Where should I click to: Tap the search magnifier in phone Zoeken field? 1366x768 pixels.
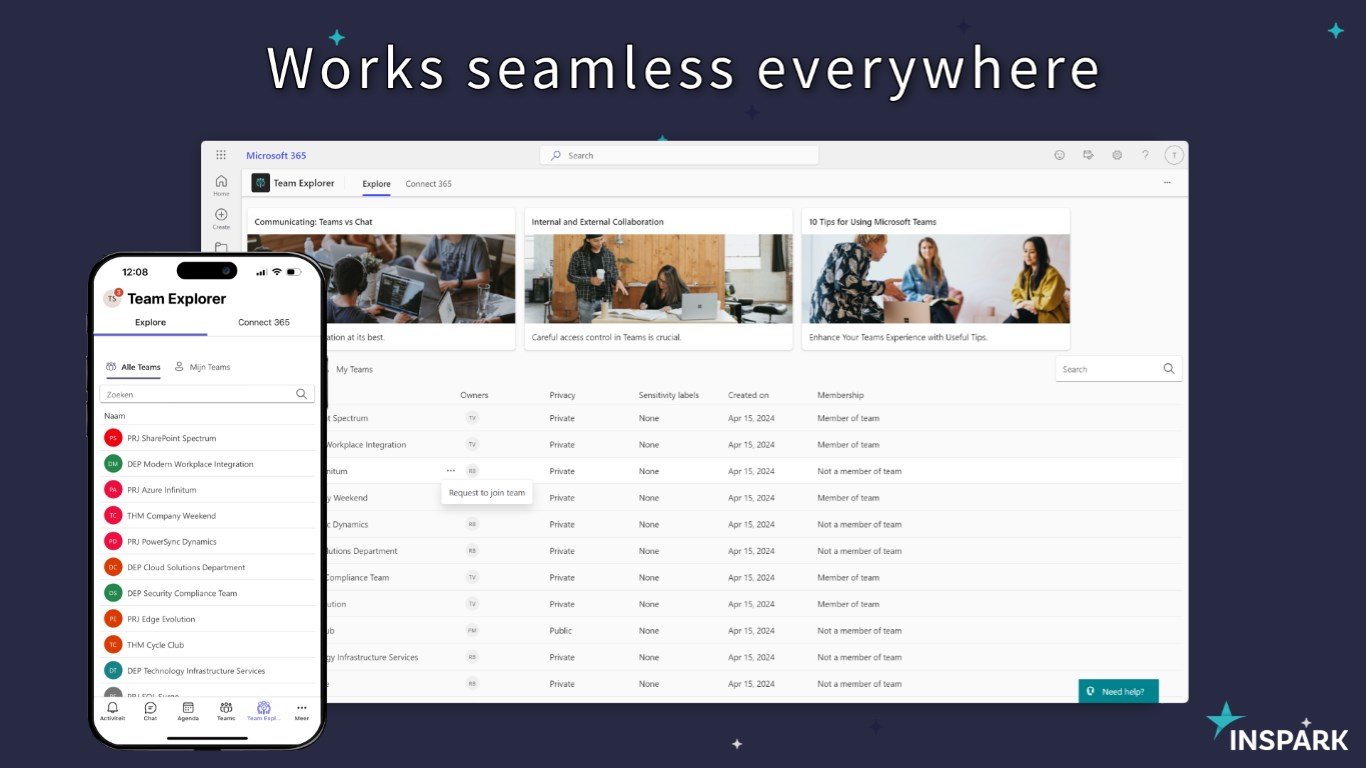(301, 394)
